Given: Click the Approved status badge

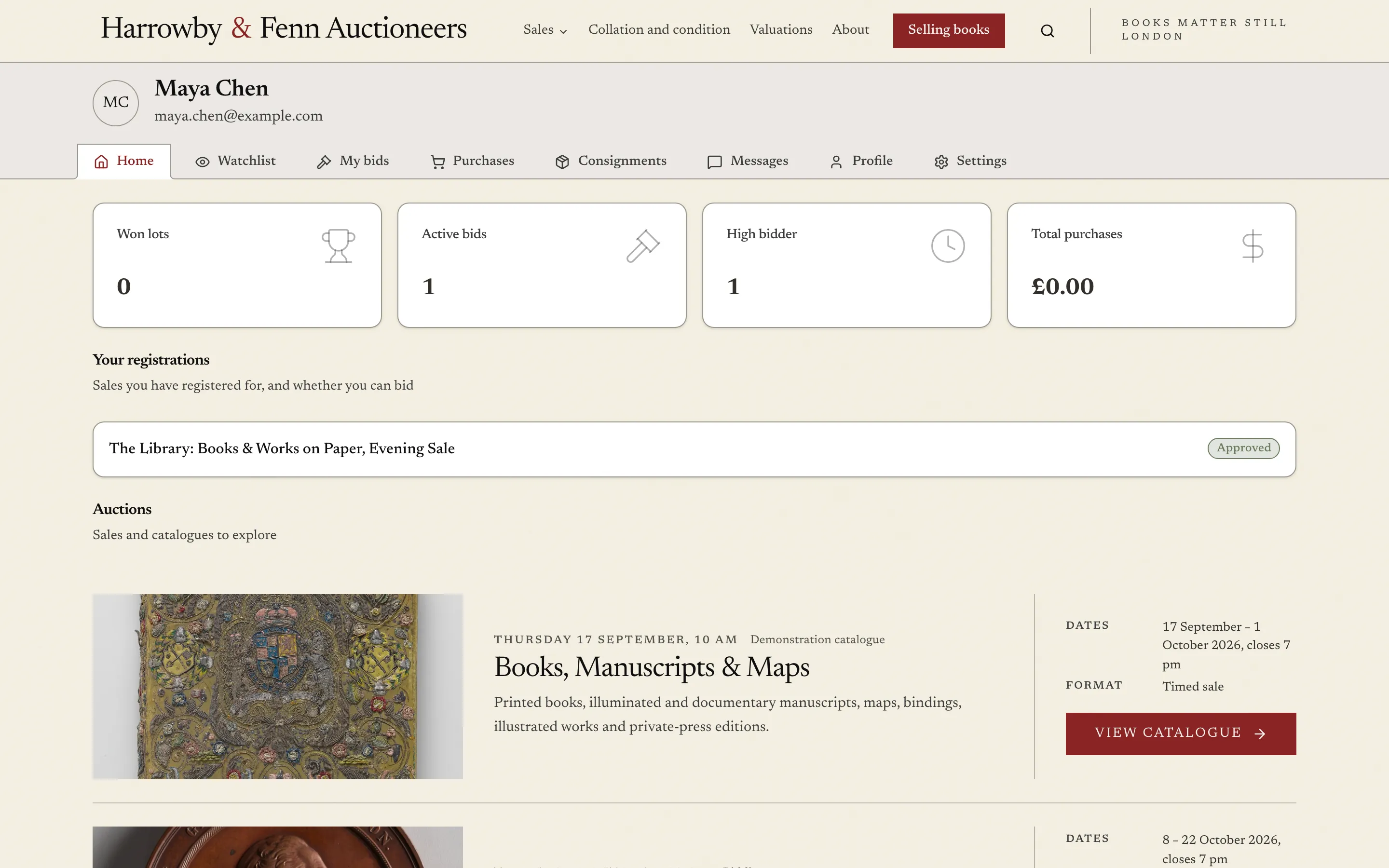Looking at the screenshot, I should tap(1243, 448).
